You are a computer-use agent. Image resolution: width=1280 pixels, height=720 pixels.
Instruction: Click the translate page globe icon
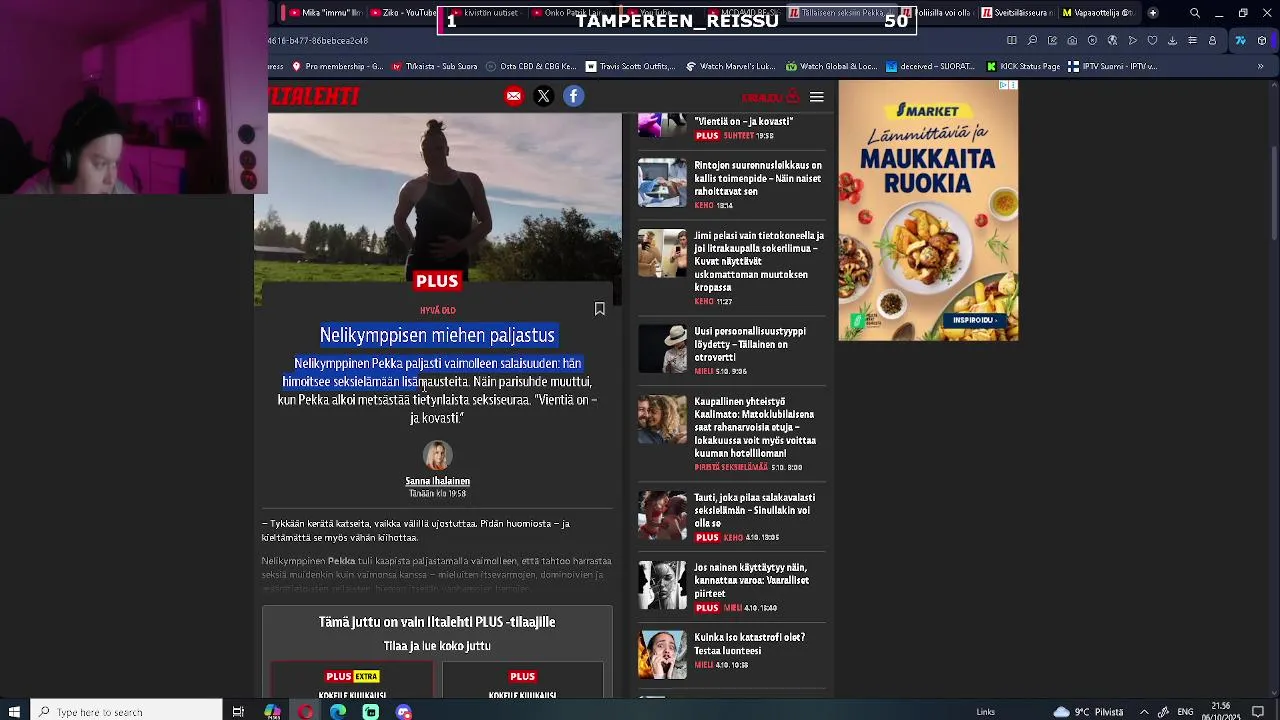pos(1112,41)
